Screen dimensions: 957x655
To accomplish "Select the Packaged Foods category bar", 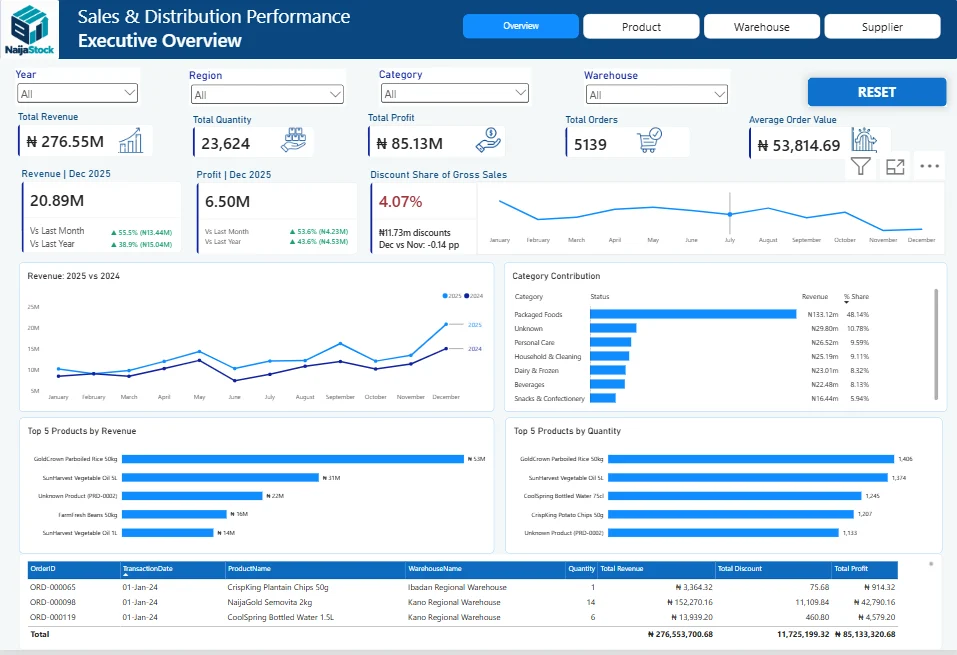I will (x=693, y=314).
